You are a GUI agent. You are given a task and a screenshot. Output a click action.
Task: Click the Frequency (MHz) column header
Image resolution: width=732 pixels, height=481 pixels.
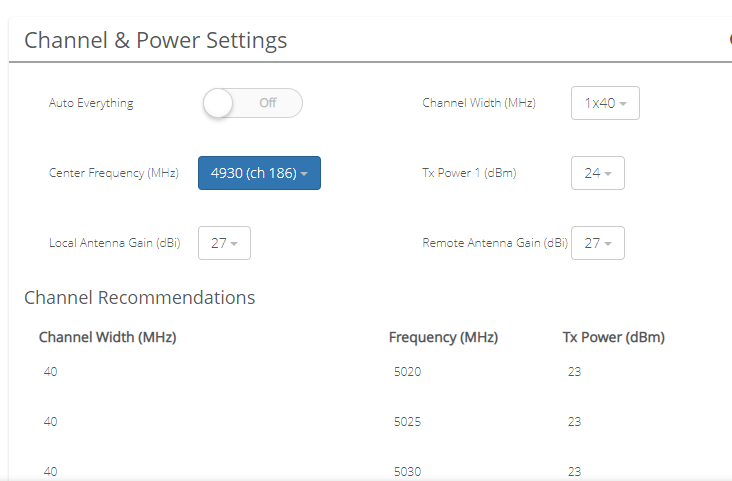tap(443, 337)
